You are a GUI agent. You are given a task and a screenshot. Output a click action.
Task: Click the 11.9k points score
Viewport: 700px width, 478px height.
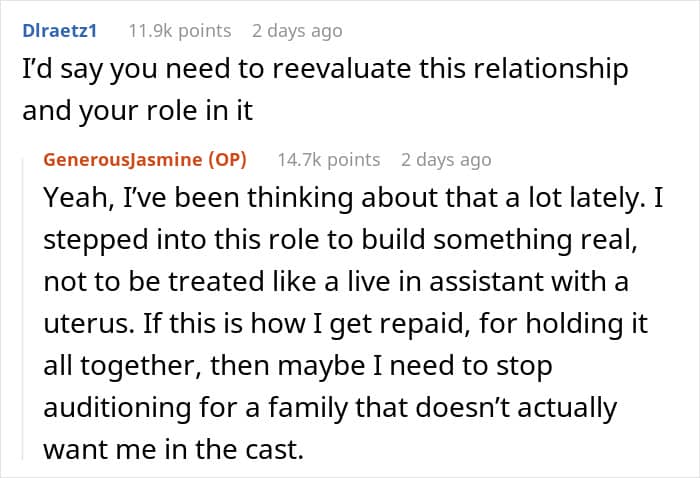[180, 31]
